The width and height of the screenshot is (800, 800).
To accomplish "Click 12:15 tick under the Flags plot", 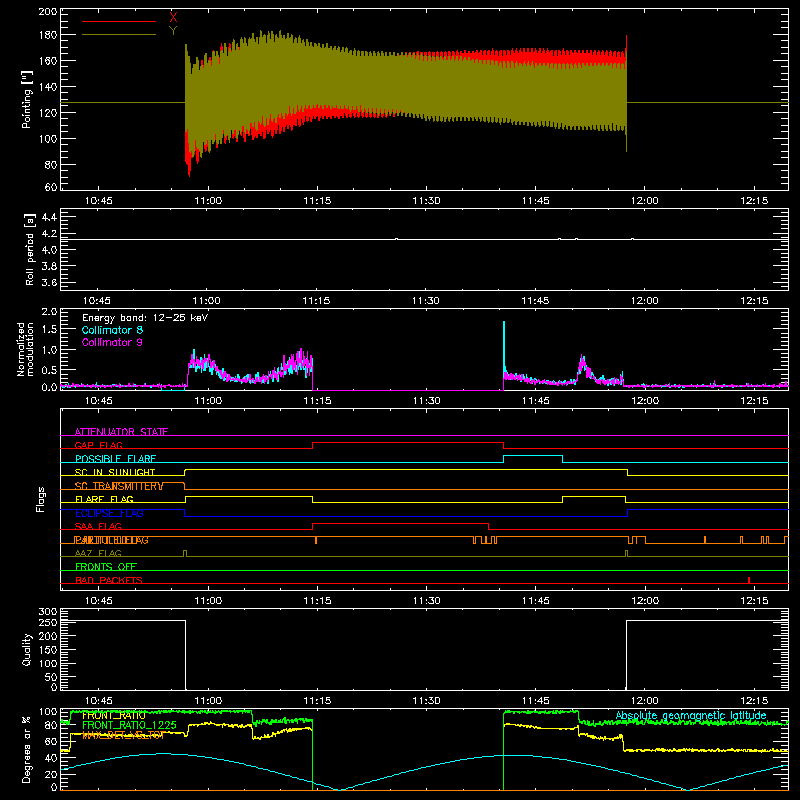I will [x=754, y=601].
